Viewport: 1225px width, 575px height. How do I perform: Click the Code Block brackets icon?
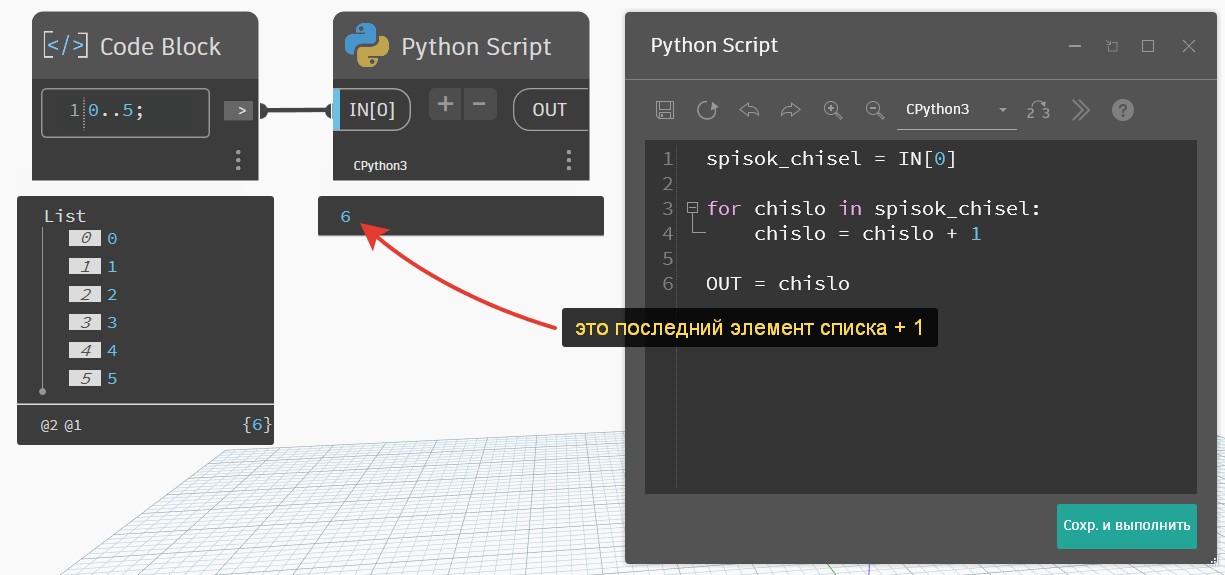pos(67,46)
